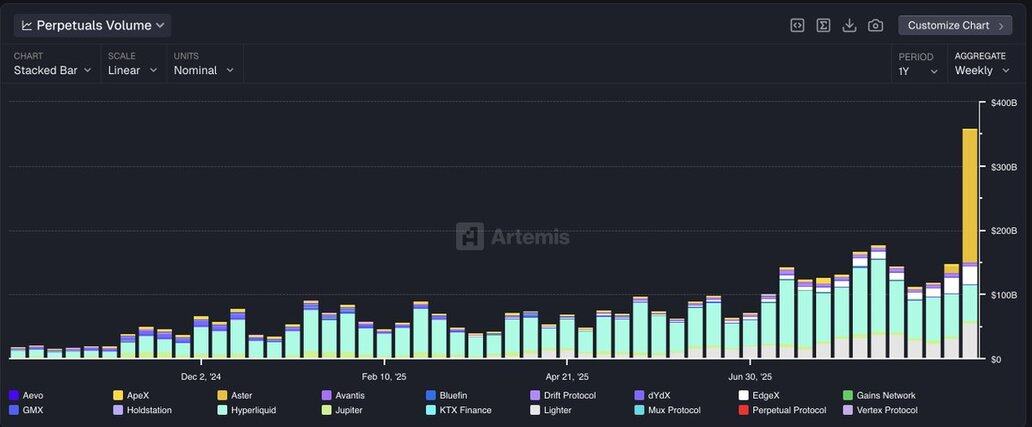This screenshot has width=1032, height=427.
Task: Click the $300B y-axis label
Action: (x=1004, y=166)
